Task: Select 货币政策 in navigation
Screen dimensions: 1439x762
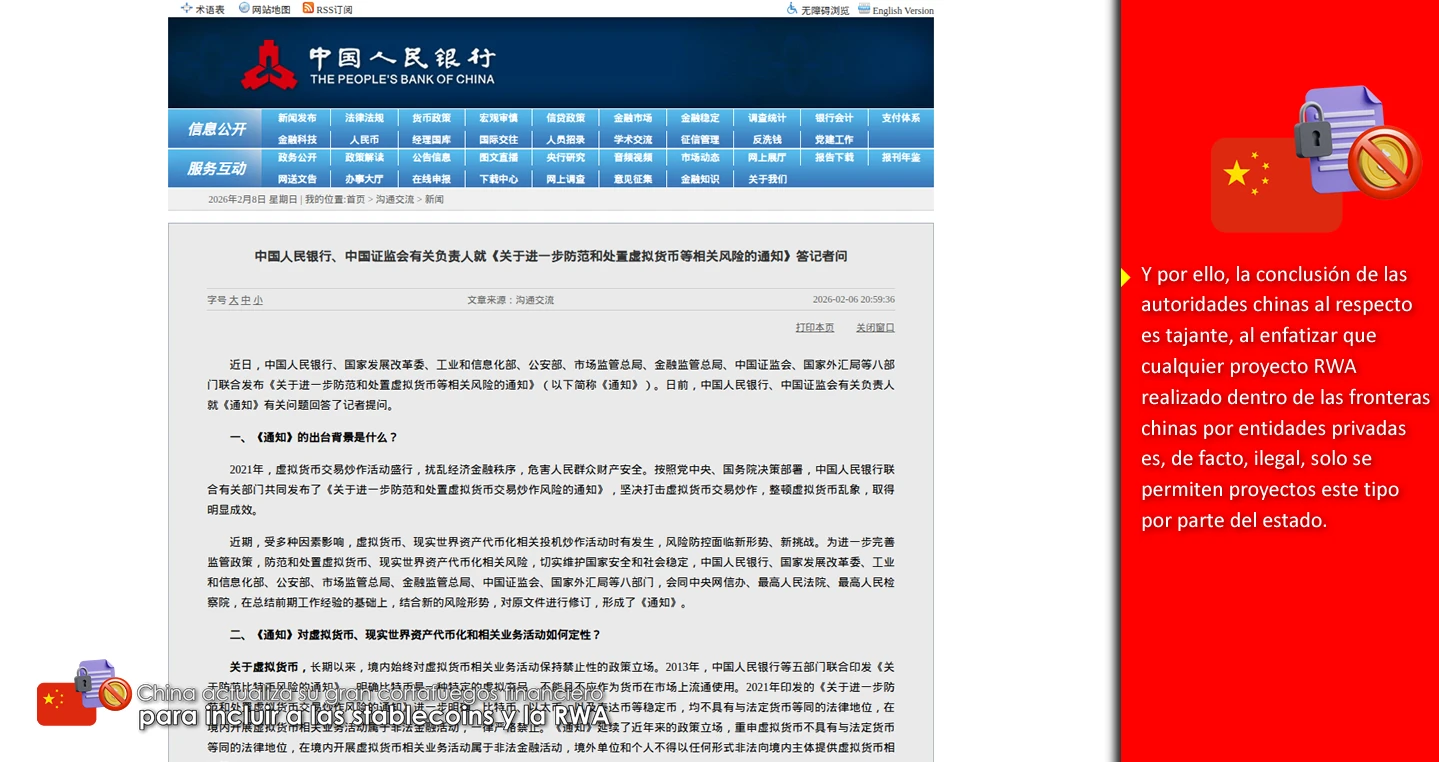Action: pyautogui.click(x=431, y=118)
